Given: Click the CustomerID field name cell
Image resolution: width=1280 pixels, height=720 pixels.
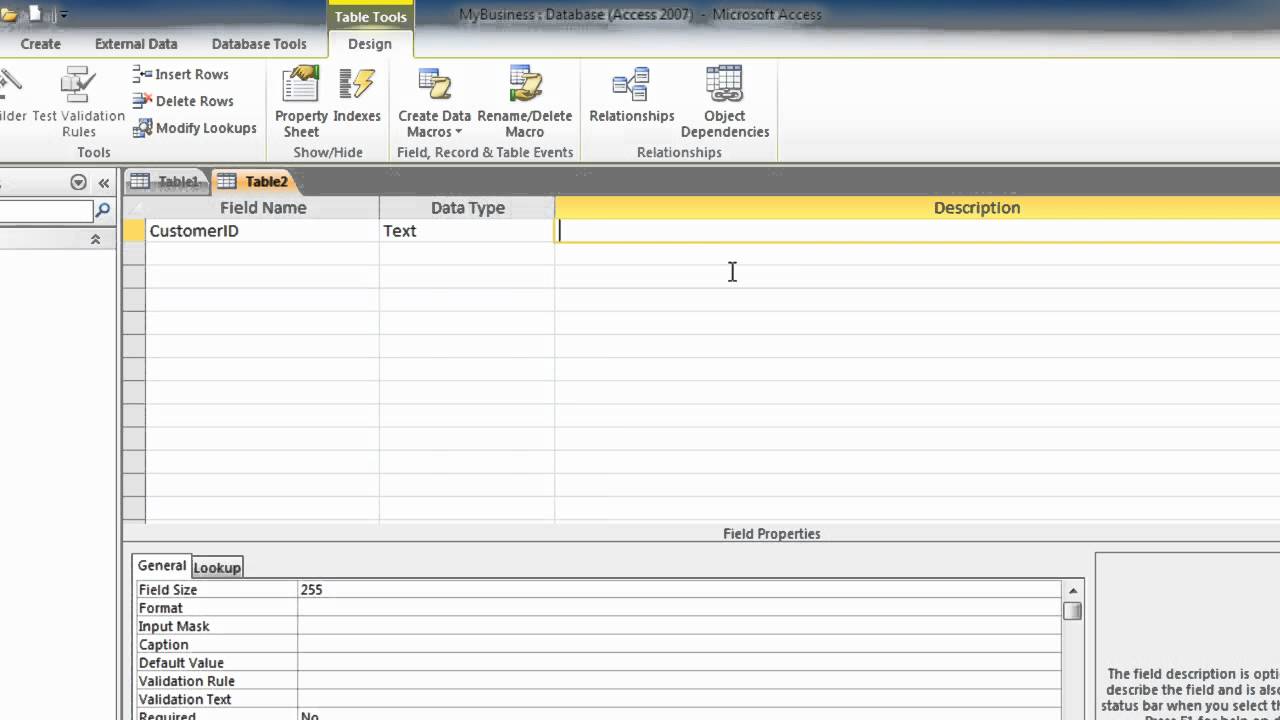Looking at the screenshot, I should point(262,231).
